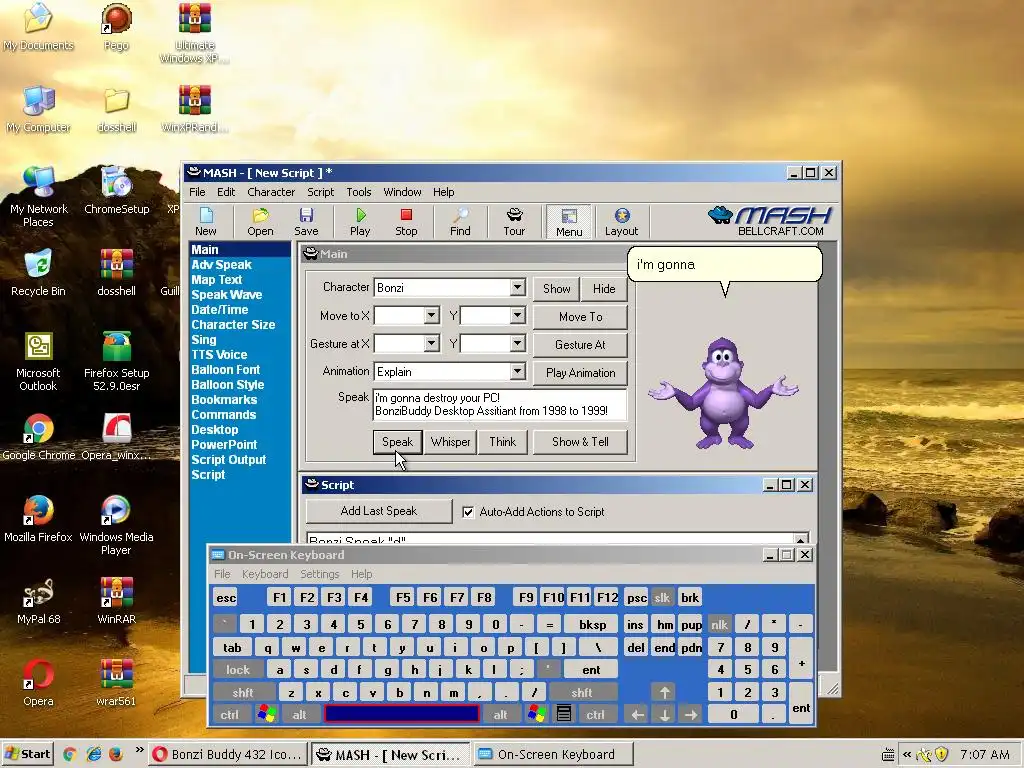Select the Recycle Bin desktop icon
The height and width of the screenshot is (768, 1024).
point(38,273)
